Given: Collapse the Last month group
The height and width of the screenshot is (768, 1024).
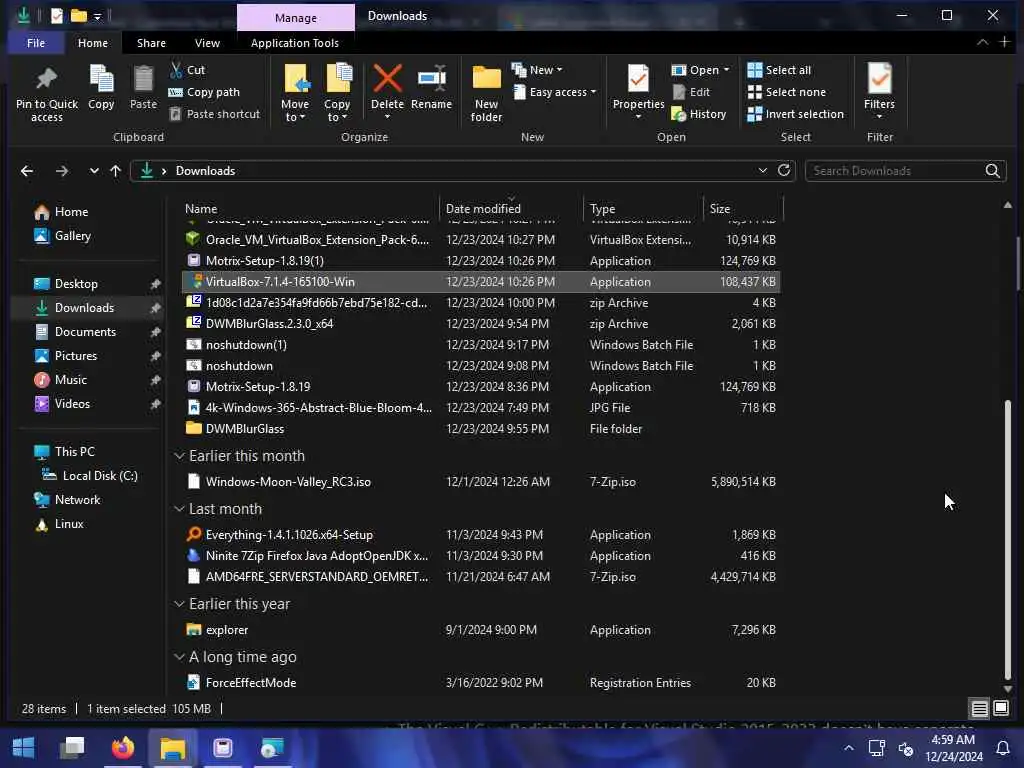Looking at the screenshot, I should (x=179, y=509).
